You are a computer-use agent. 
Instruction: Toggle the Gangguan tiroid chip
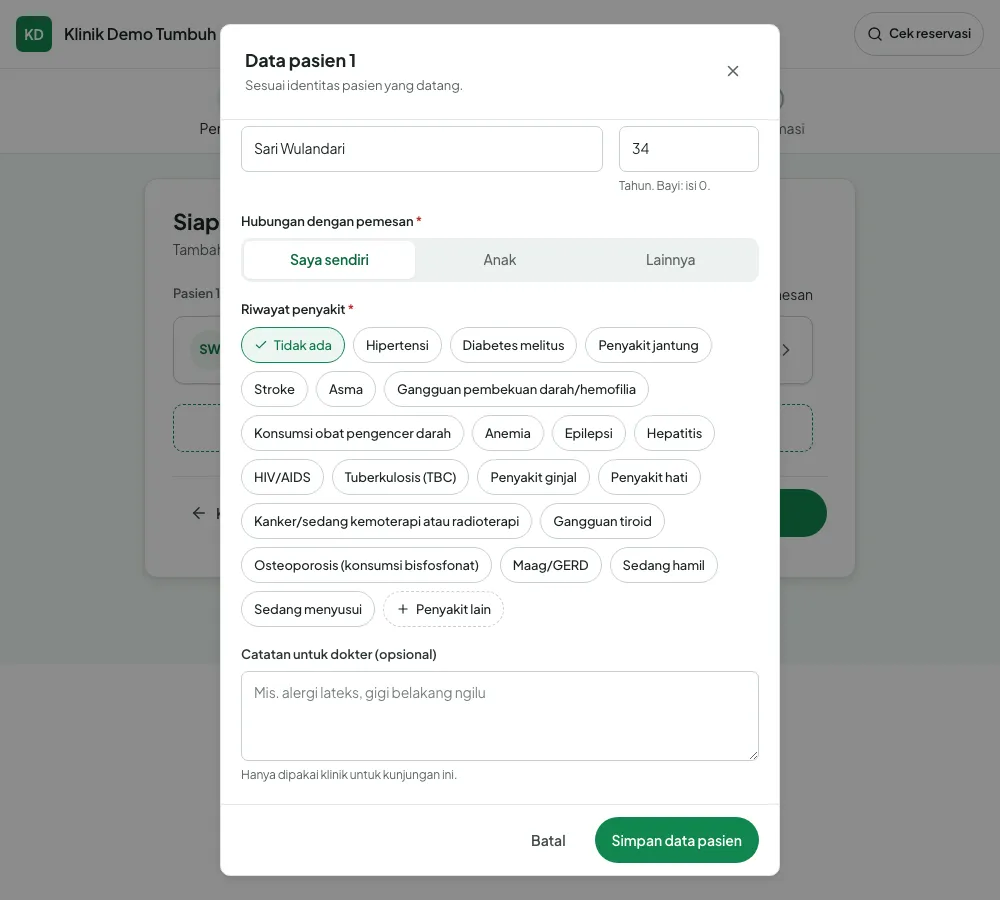click(602, 521)
